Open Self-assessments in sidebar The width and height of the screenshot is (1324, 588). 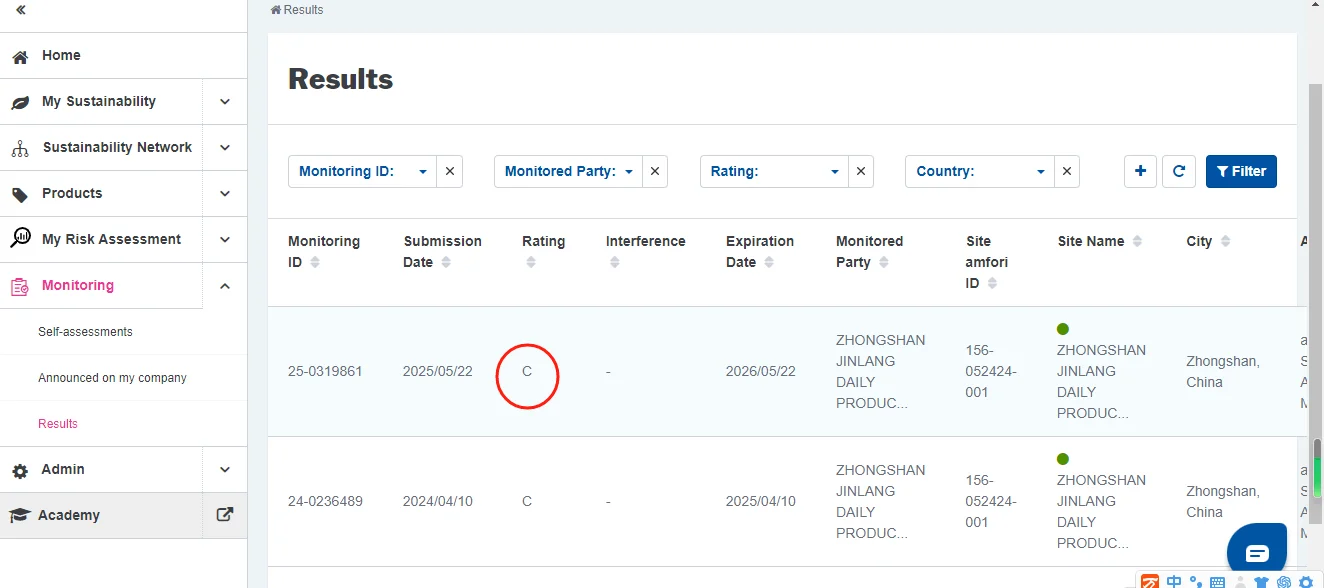coord(85,332)
